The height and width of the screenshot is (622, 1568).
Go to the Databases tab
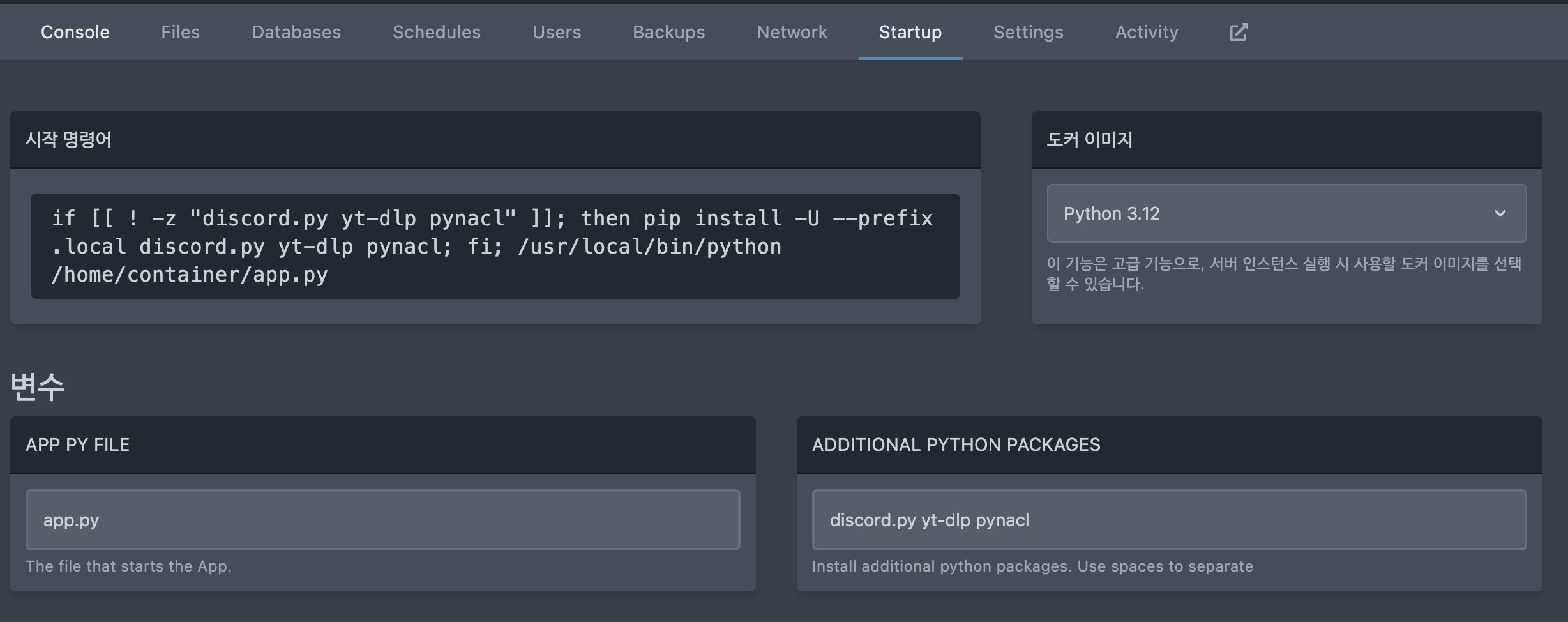[296, 32]
